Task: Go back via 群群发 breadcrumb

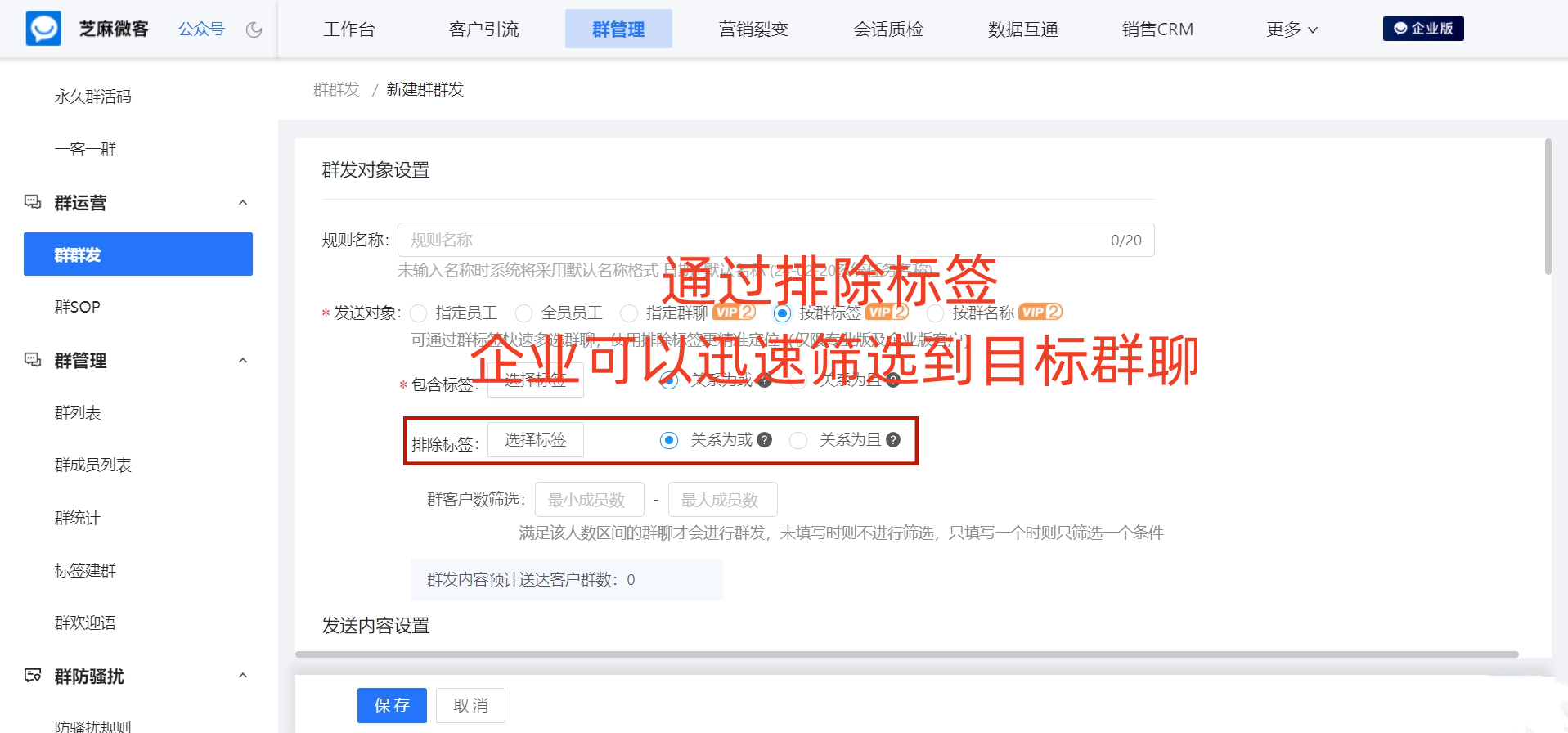Action: (x=336, y=89)
